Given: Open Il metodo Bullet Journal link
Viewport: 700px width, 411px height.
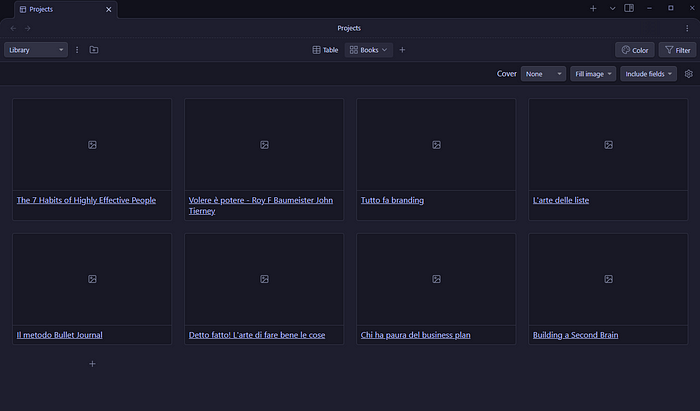Looking at the screenshot, I should (59, 335).
